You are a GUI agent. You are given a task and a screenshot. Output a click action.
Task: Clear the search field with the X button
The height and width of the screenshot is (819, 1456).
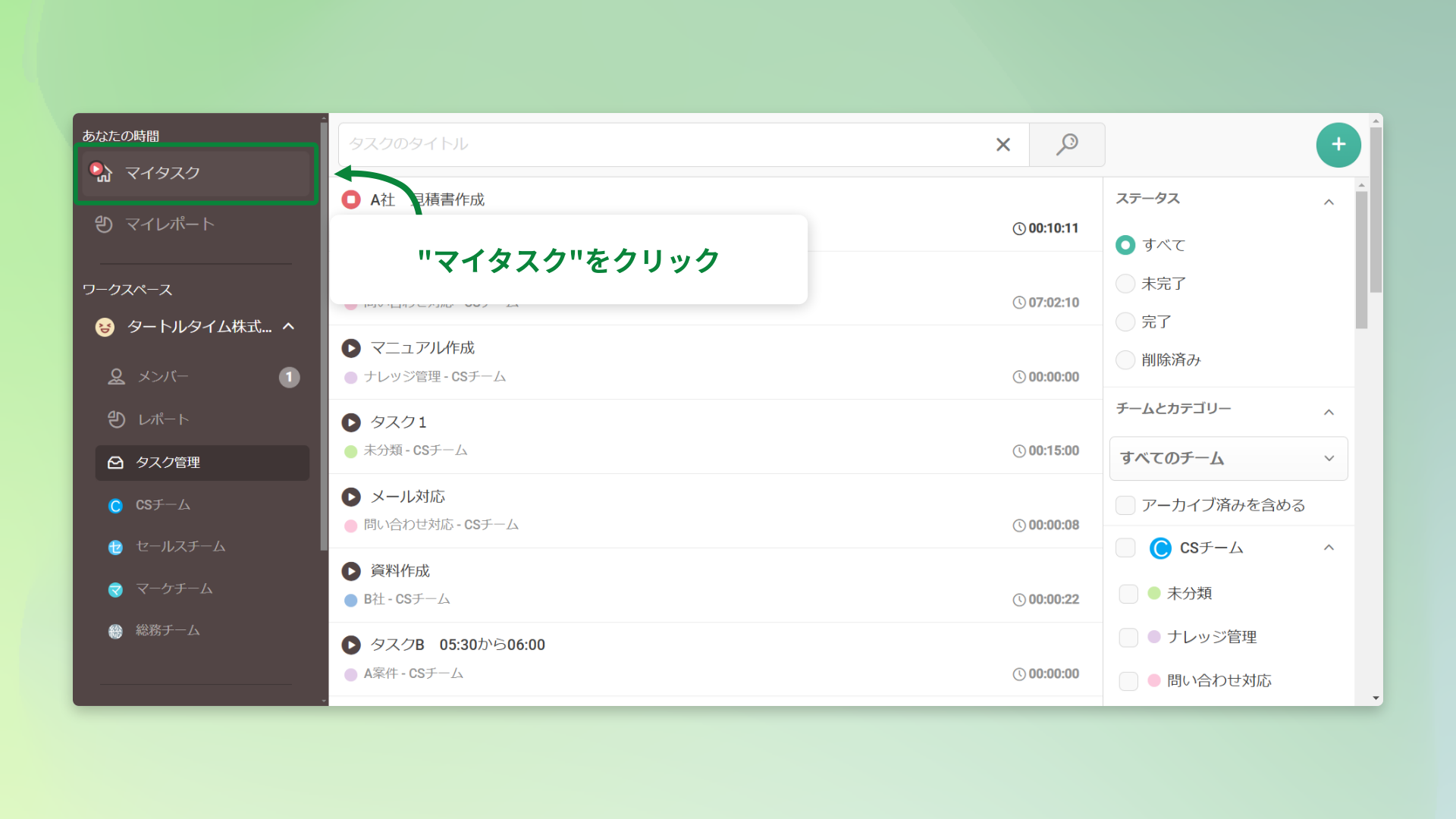pos(1003,144)
